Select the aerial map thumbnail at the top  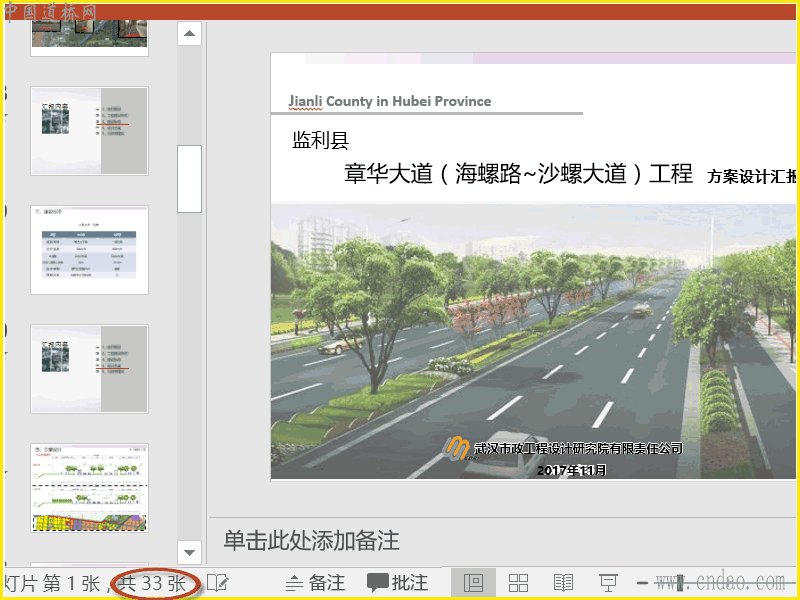tap(89, 34)
